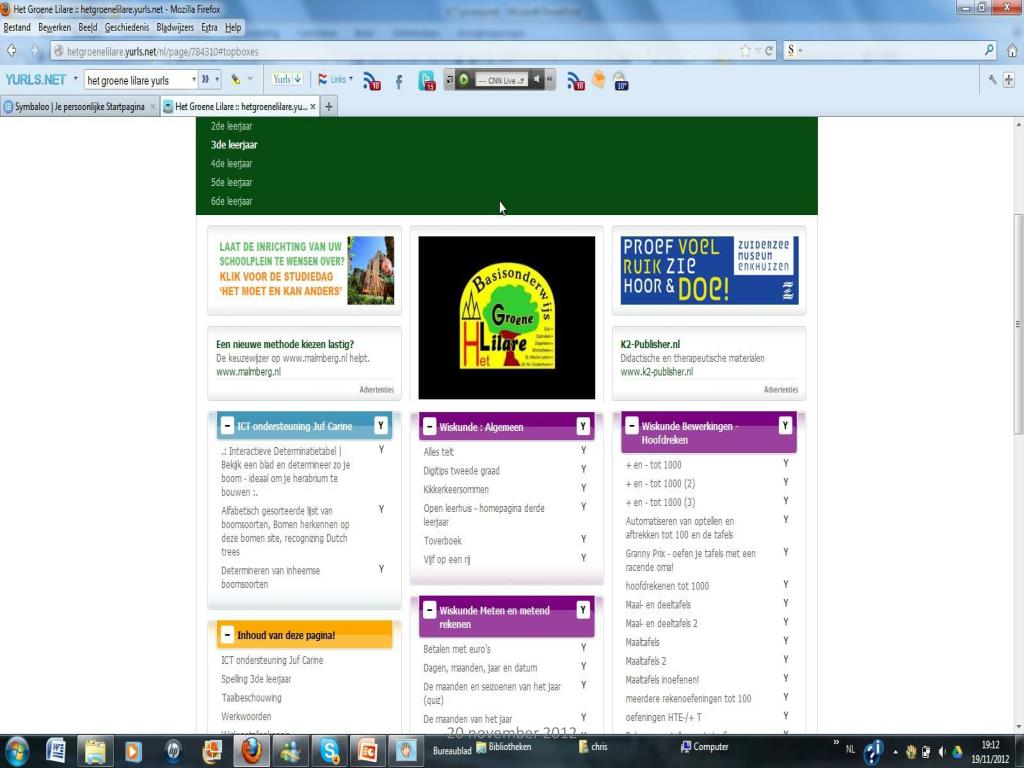Open Windows Explorer from taskbar

click(x=95, y=751)
